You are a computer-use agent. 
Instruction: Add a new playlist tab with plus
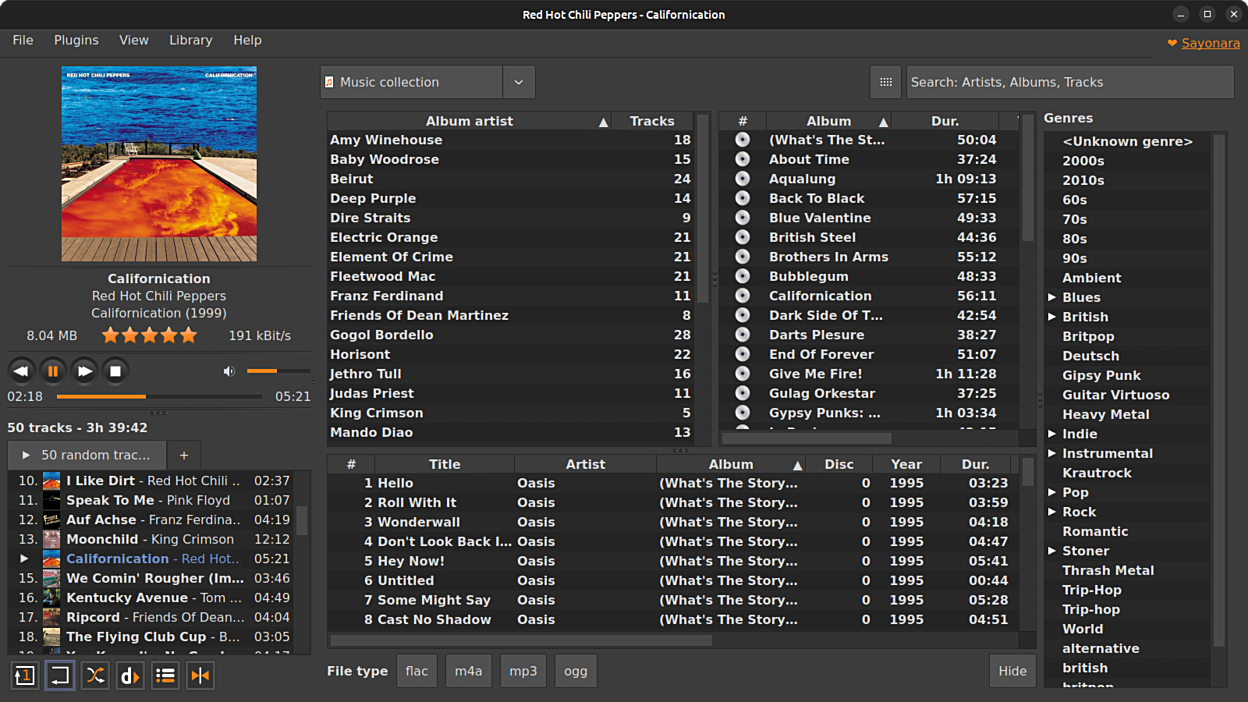pos(183,455)
